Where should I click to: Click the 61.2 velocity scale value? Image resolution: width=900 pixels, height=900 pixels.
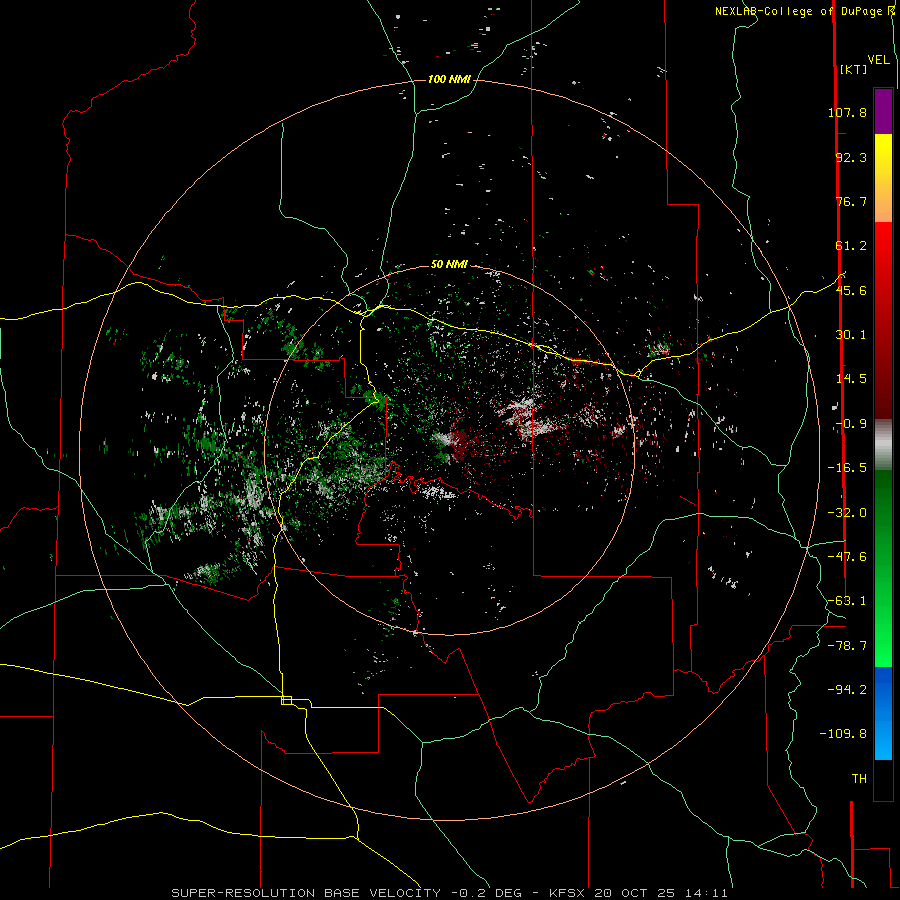pos(851,246)
